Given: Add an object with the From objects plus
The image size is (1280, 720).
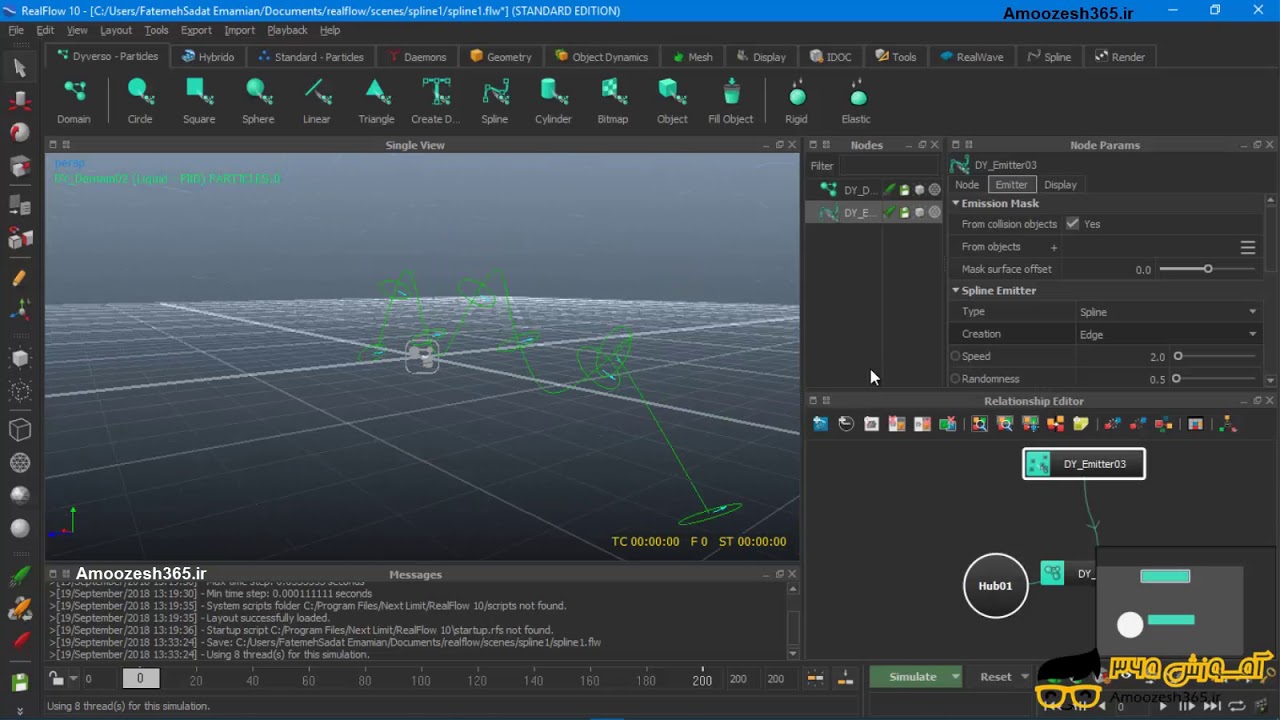Looking at the screenshot, I should (x=1053, y=247).
